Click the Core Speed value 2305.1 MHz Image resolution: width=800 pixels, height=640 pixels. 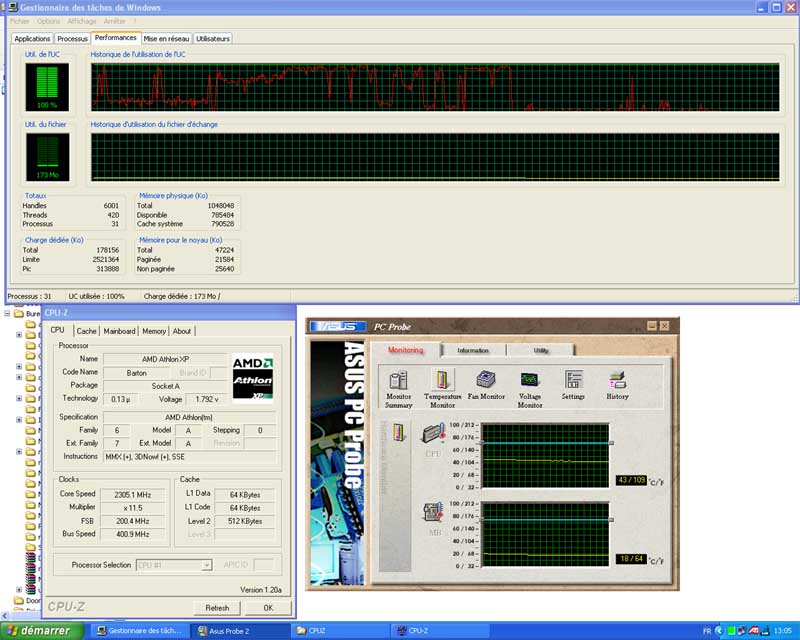point(133,495)
